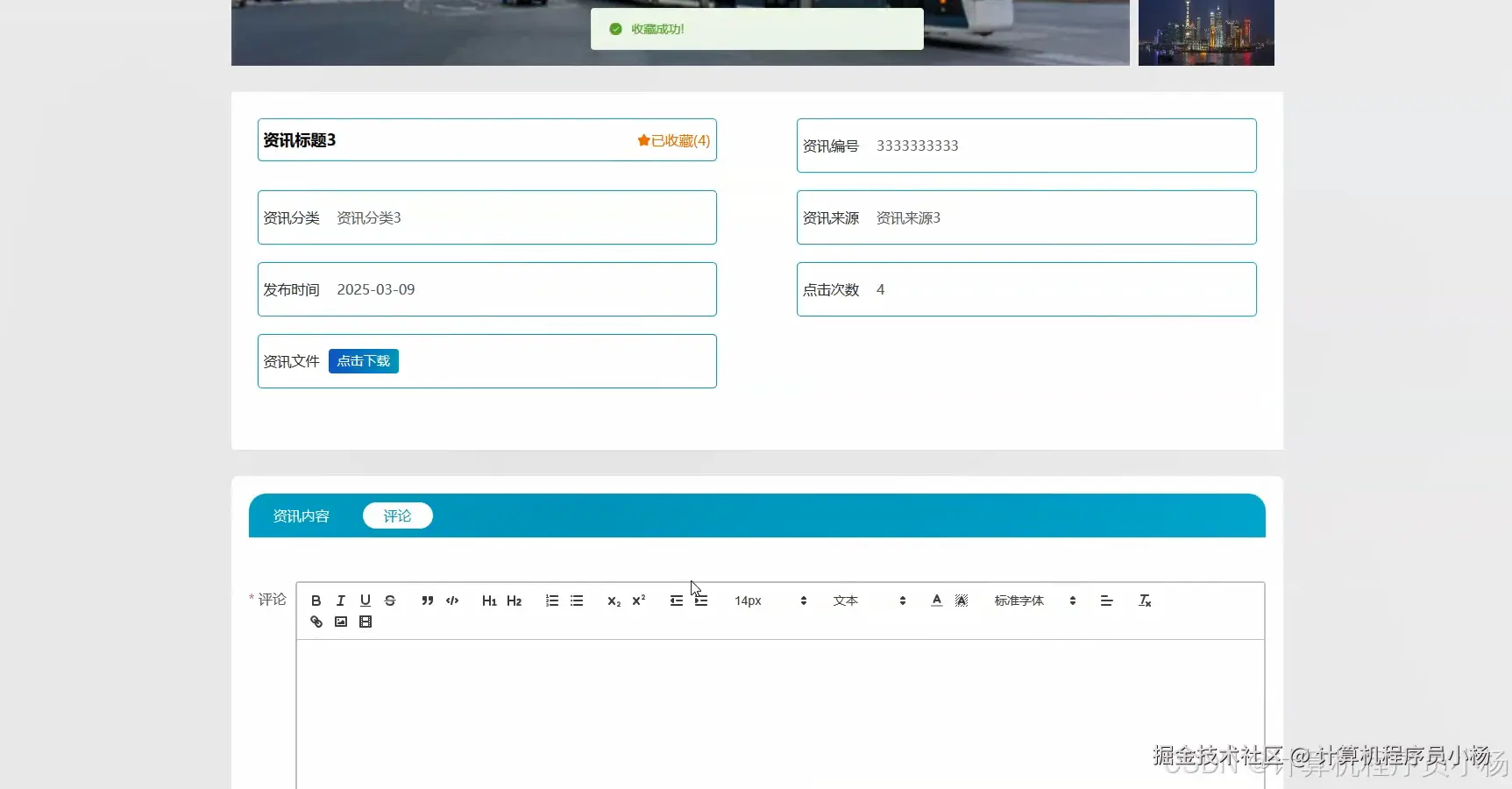Click the 资讯编号 value 3333333333
Screen dimensions: 1512x789
[x=918, y=146]
